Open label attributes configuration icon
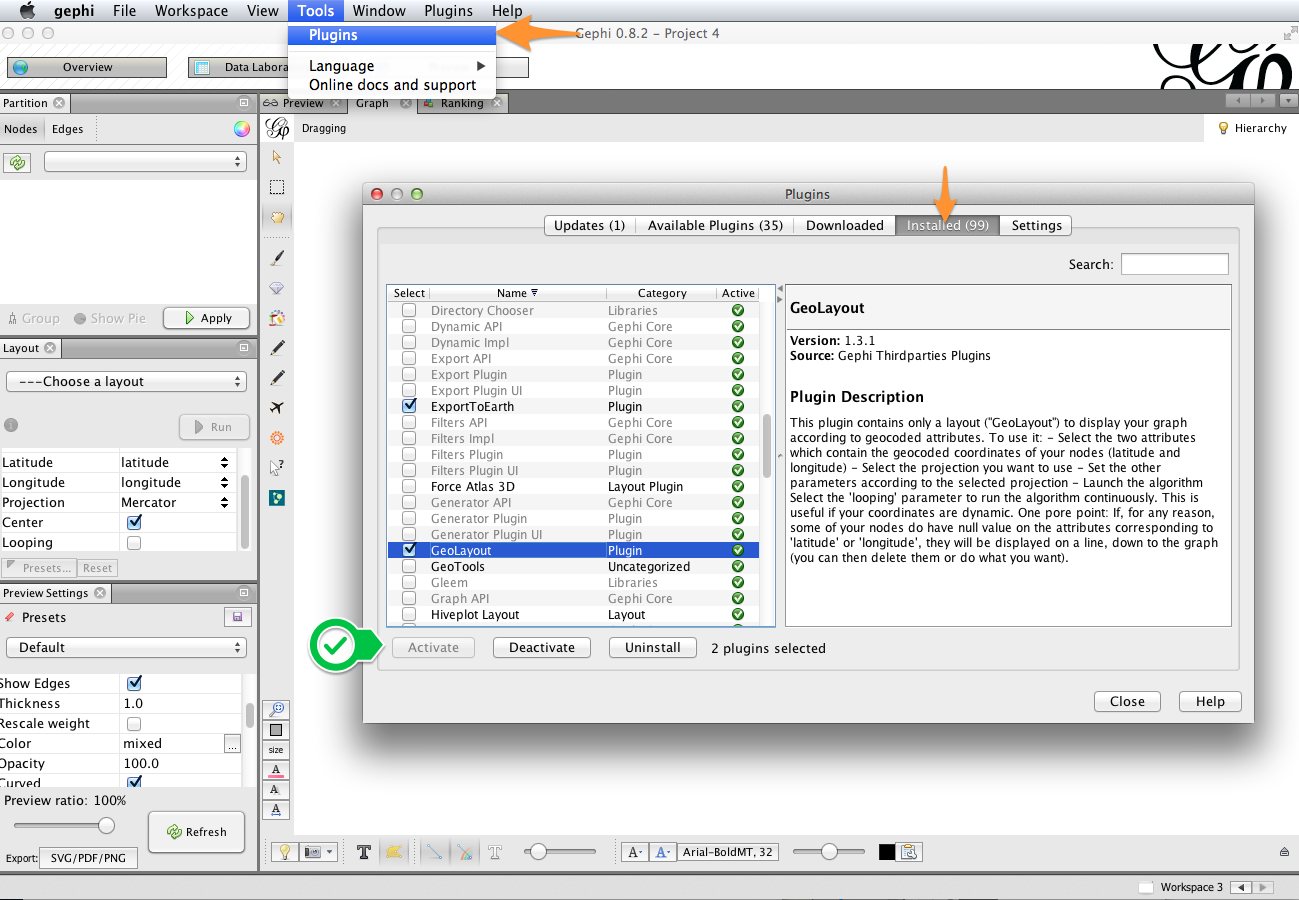The image size is (1299, 900). (x=909, y=852)
